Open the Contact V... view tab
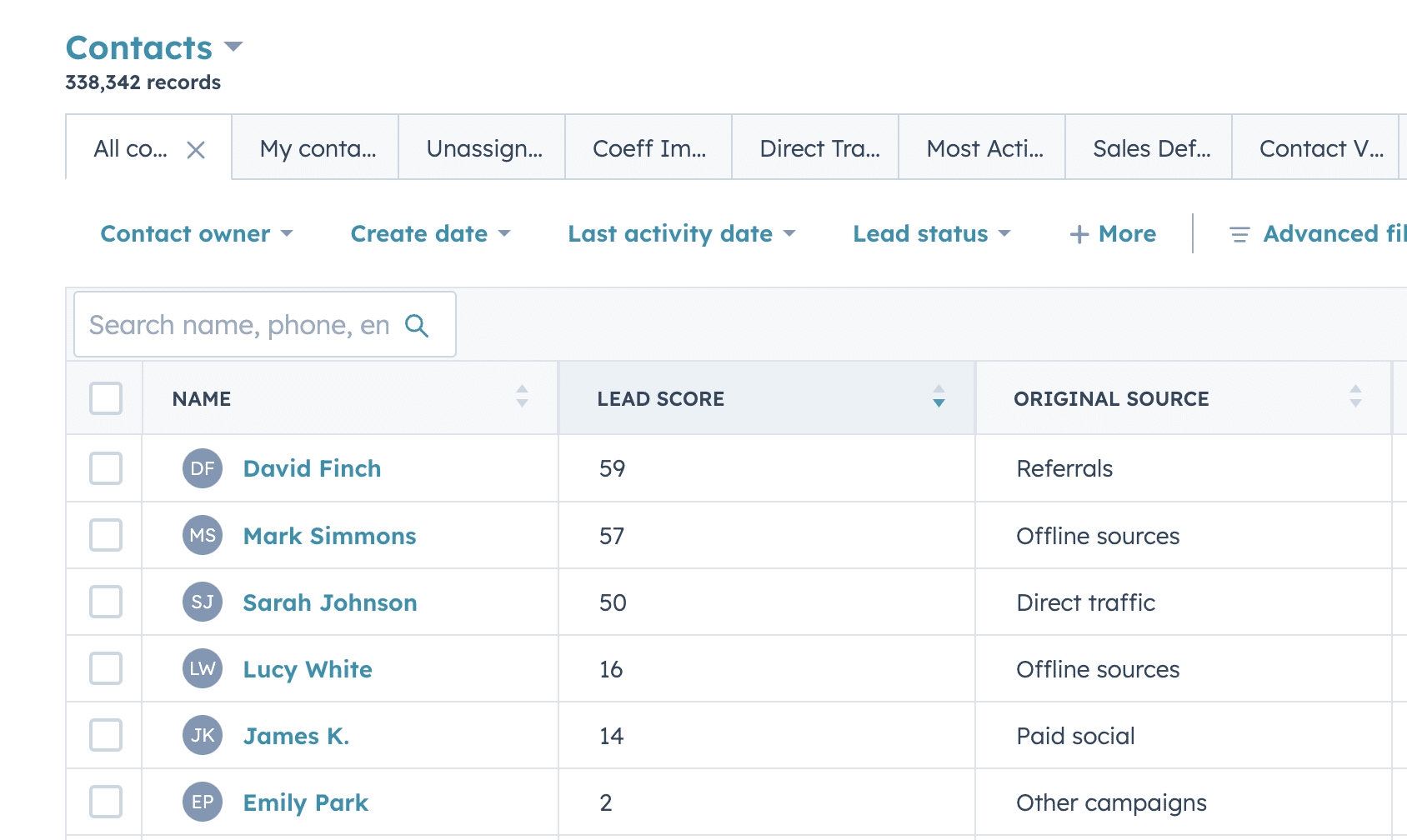 [1315, 147]
